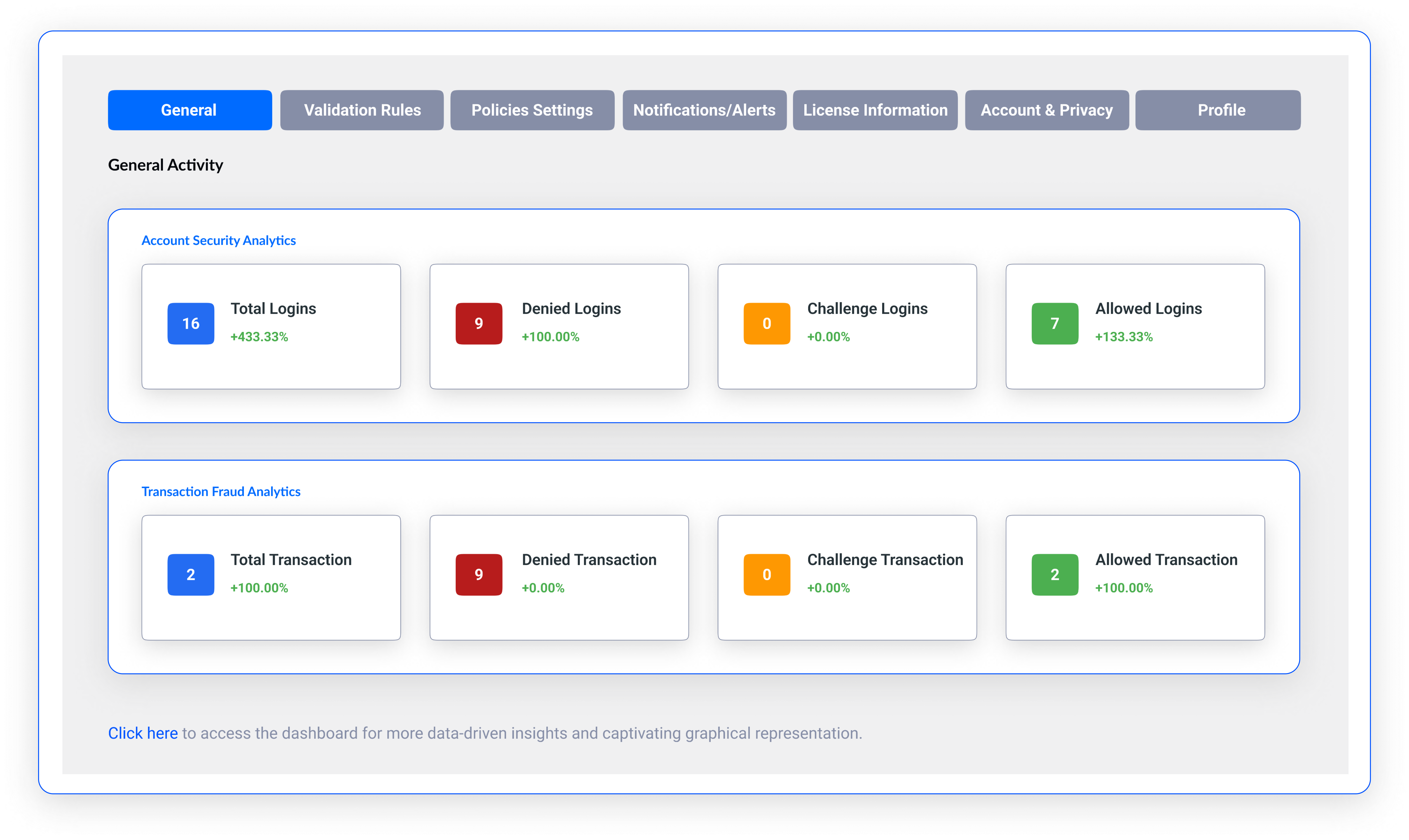
Task: Click the '+0.00%' Challenge Logins change
Action: pos(829,337)
